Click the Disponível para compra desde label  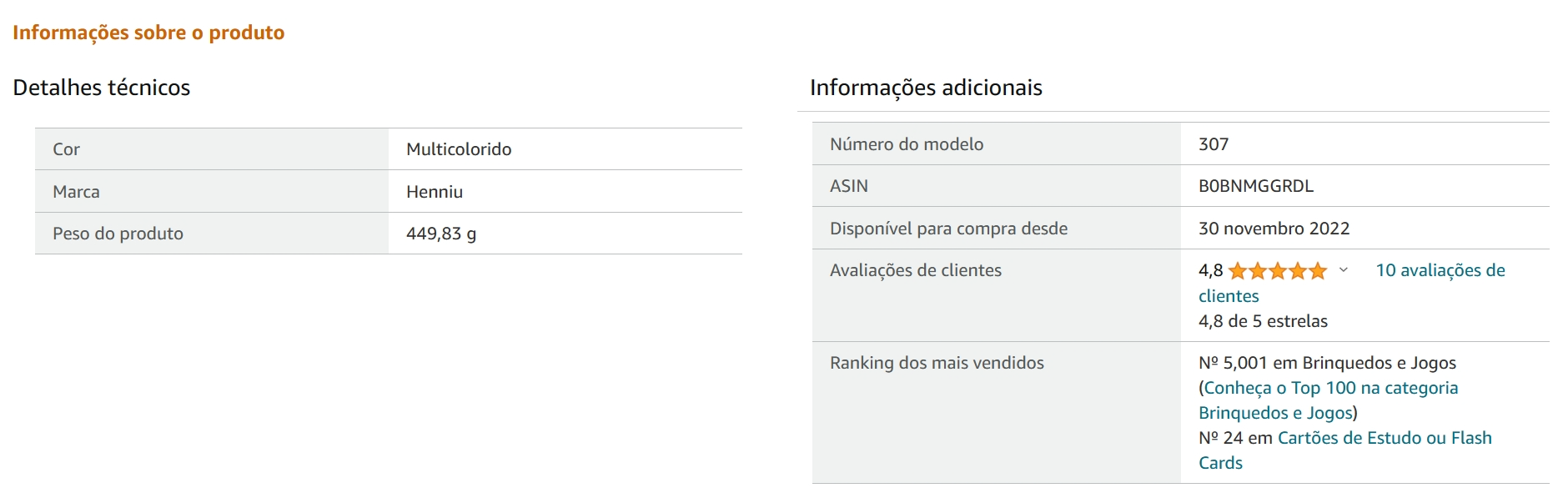click(948, 229)
